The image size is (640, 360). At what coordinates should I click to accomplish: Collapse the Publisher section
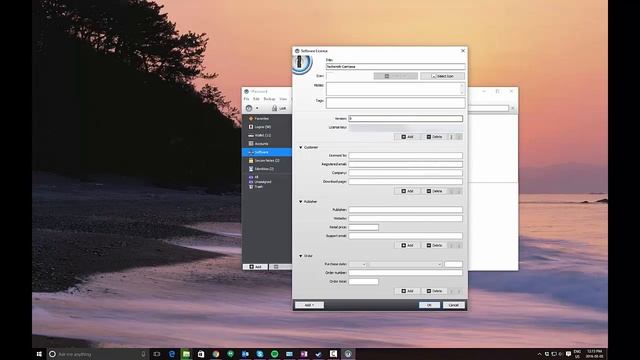tap(301, 202)
